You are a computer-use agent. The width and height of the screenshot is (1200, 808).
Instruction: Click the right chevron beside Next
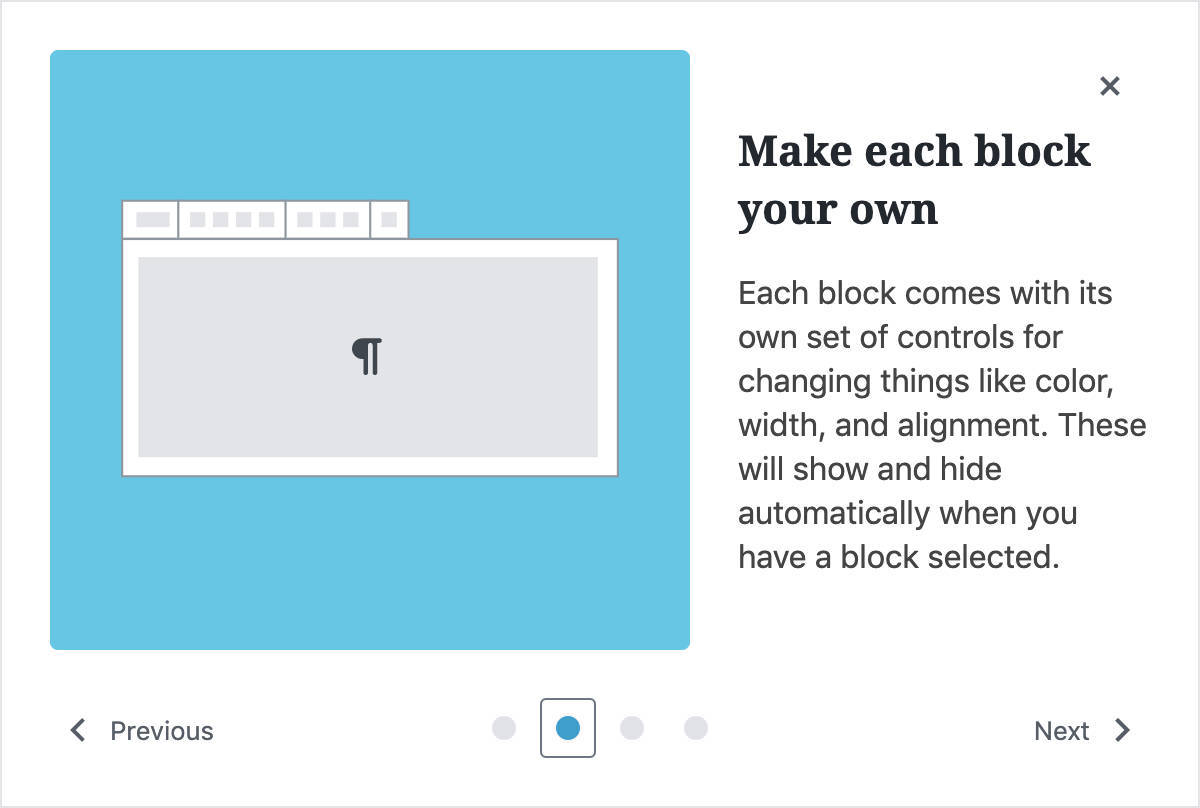pyautogui.click(x=1124, y=730)
